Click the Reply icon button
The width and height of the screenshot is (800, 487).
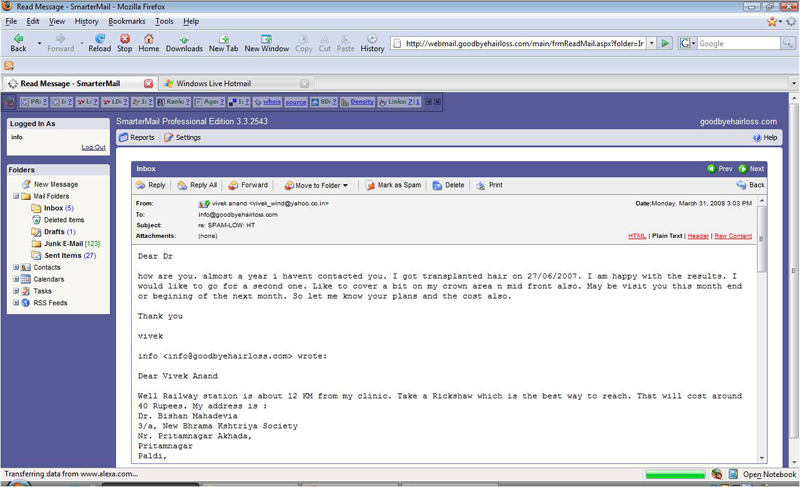click(x=151, y=185)
